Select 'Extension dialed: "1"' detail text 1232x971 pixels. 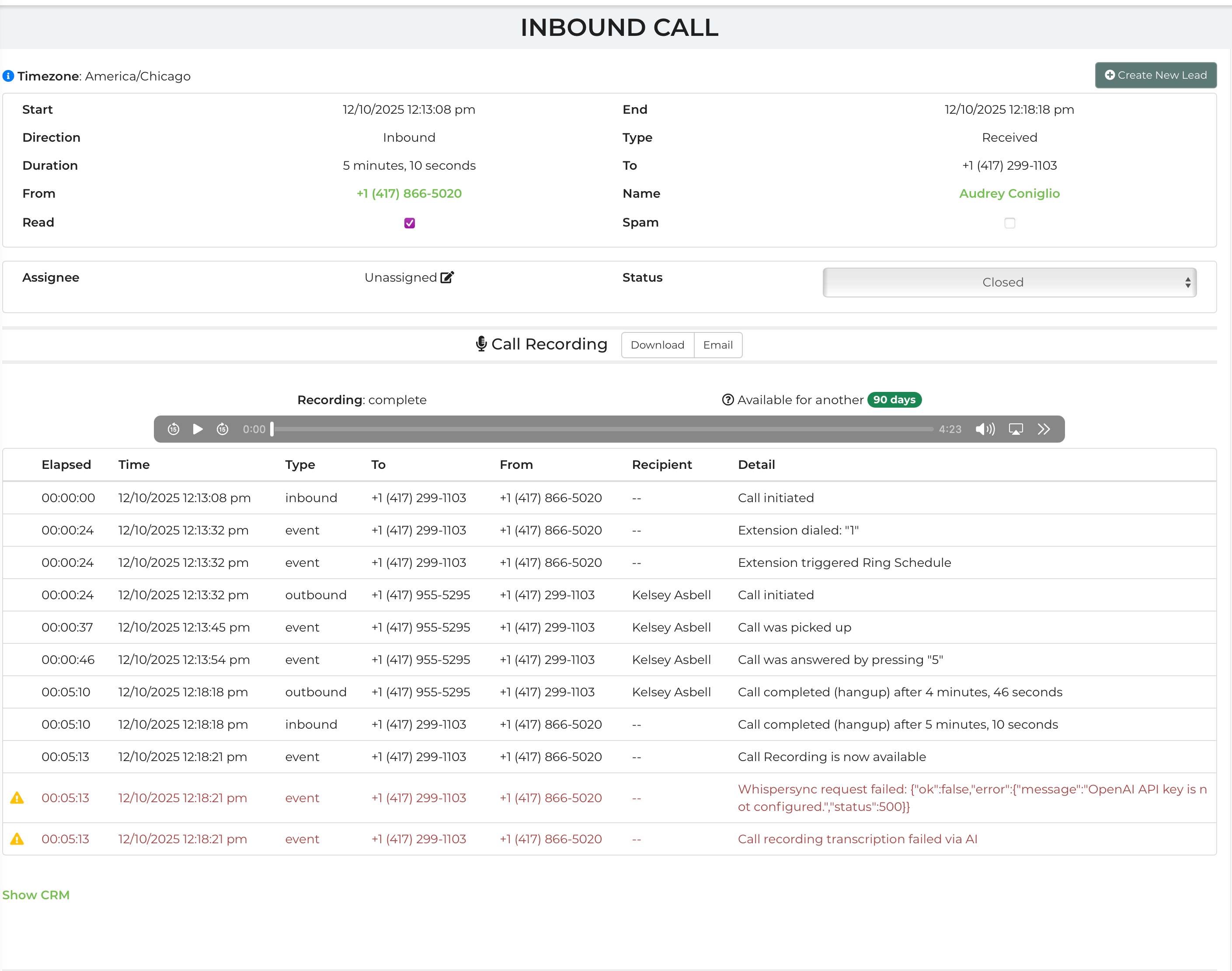[x=798, y=531]
